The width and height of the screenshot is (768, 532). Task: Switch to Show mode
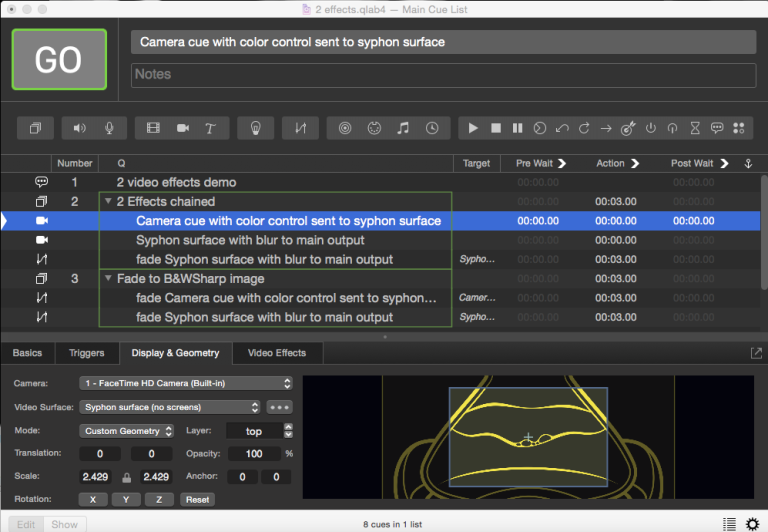[x=64, y=524]
